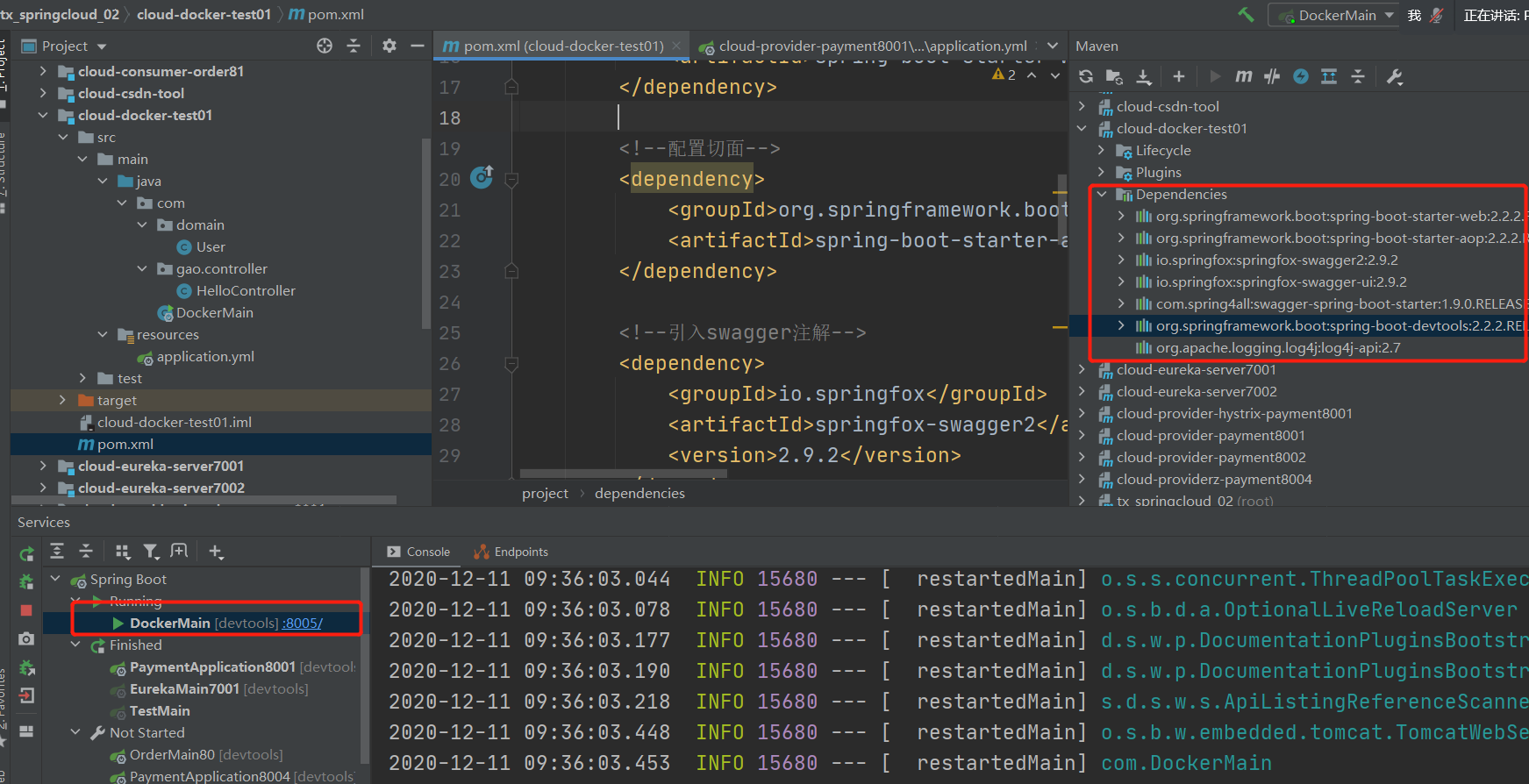
Task: Expand Lifecycle node in Maven panel
Action: [1101, 150]
